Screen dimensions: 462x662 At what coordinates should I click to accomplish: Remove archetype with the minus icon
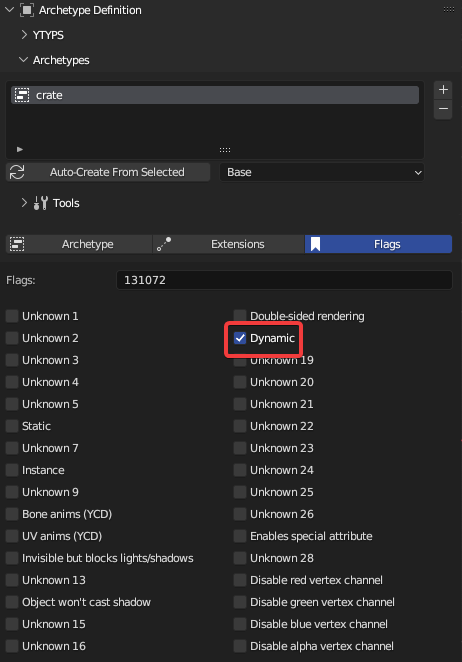pyautogui.click(x=443, y=109)
